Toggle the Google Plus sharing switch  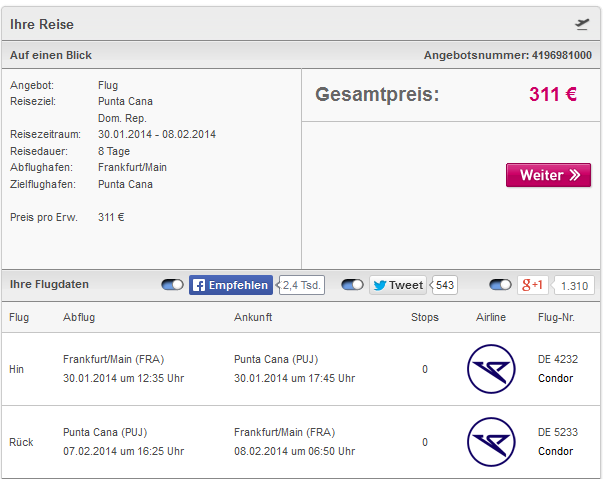(500, 285)
